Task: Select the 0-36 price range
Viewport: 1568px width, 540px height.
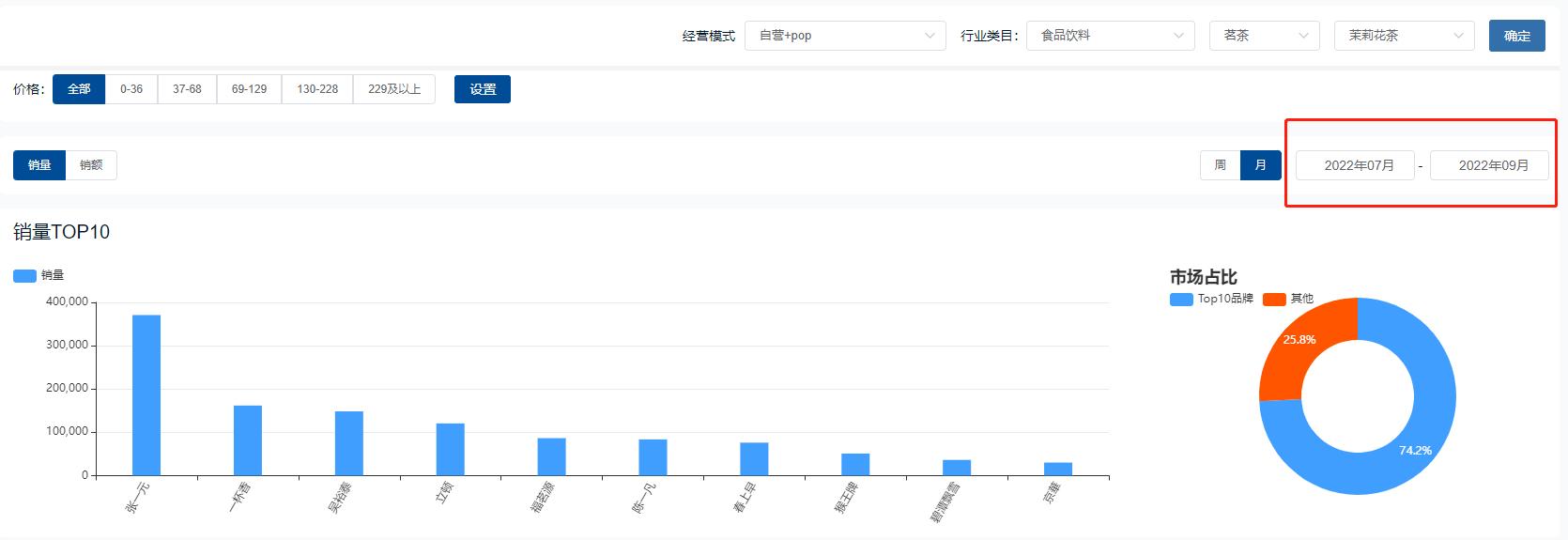Action: click(131, 89)
